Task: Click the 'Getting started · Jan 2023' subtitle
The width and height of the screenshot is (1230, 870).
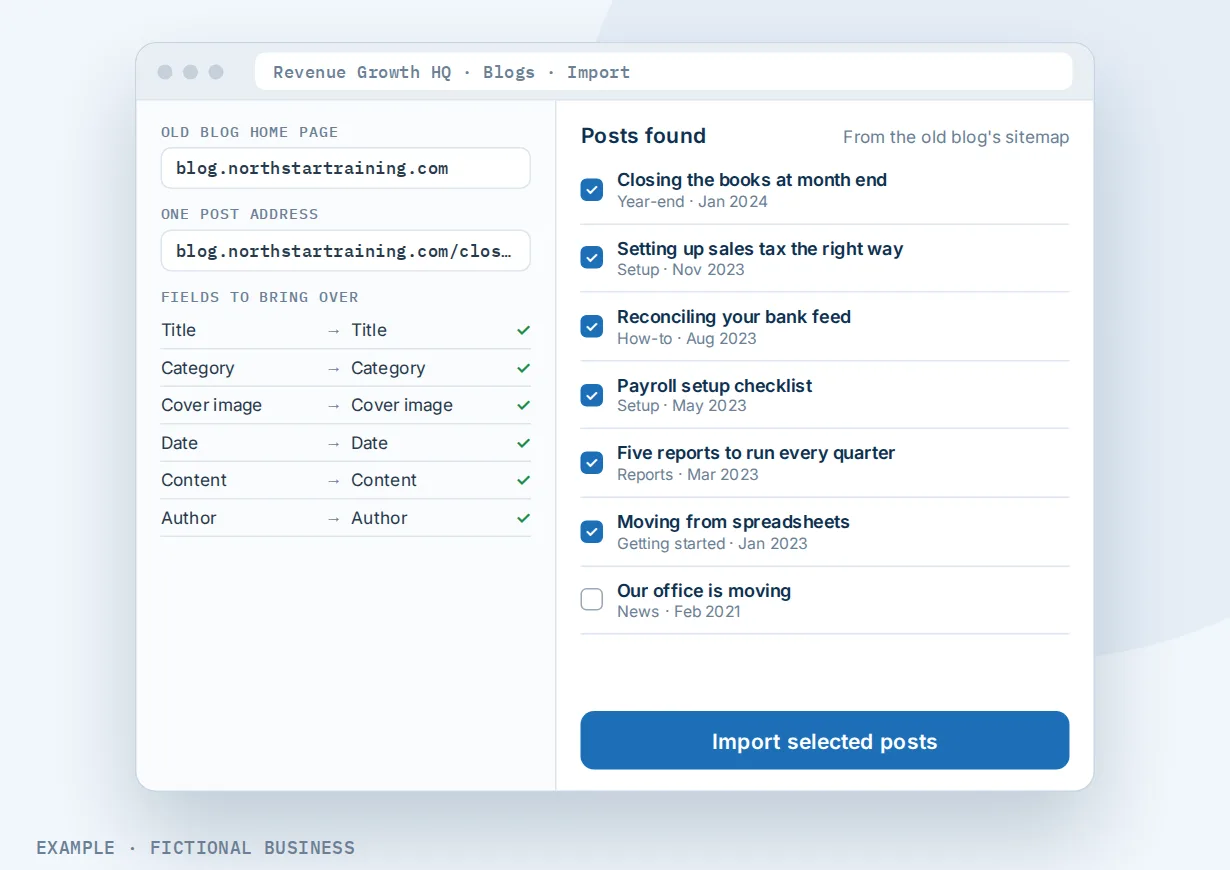Action: point(712,544)
